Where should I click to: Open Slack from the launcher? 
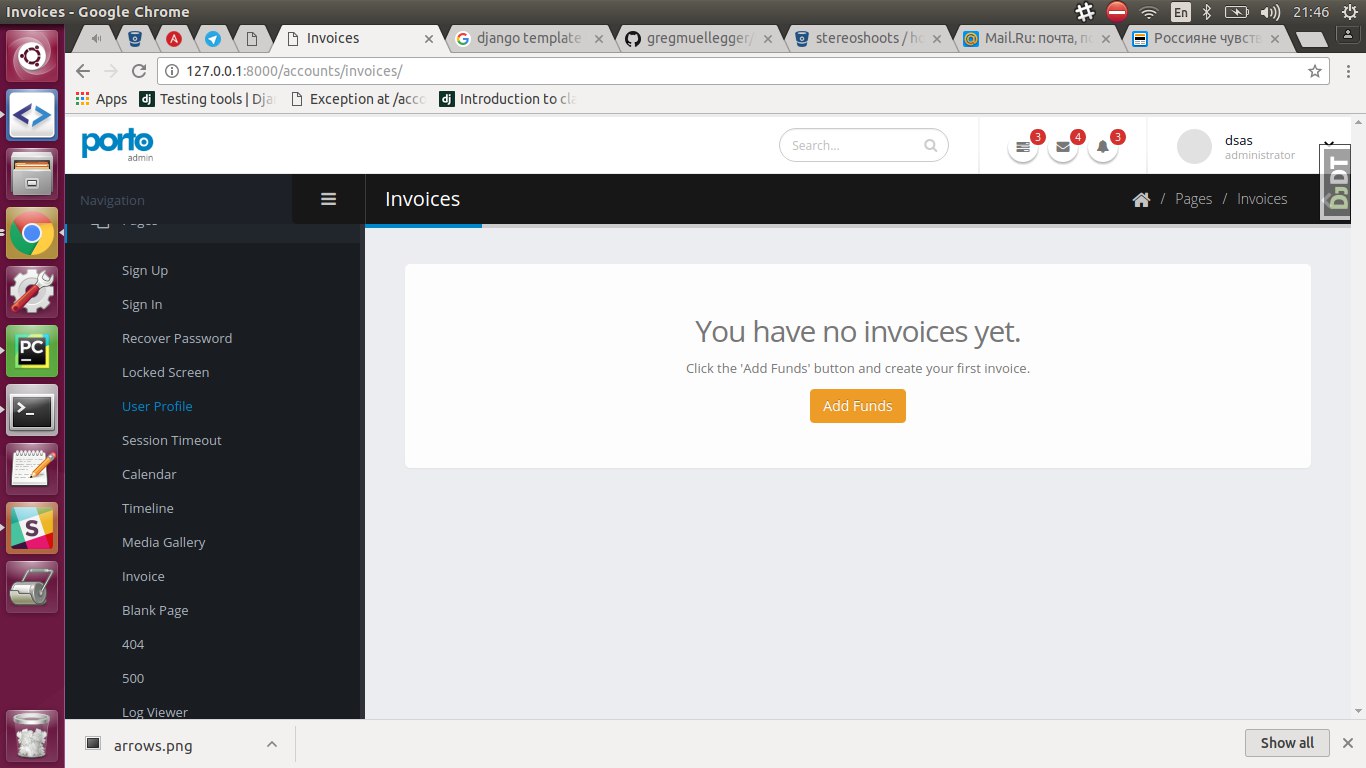pos(32,528)
